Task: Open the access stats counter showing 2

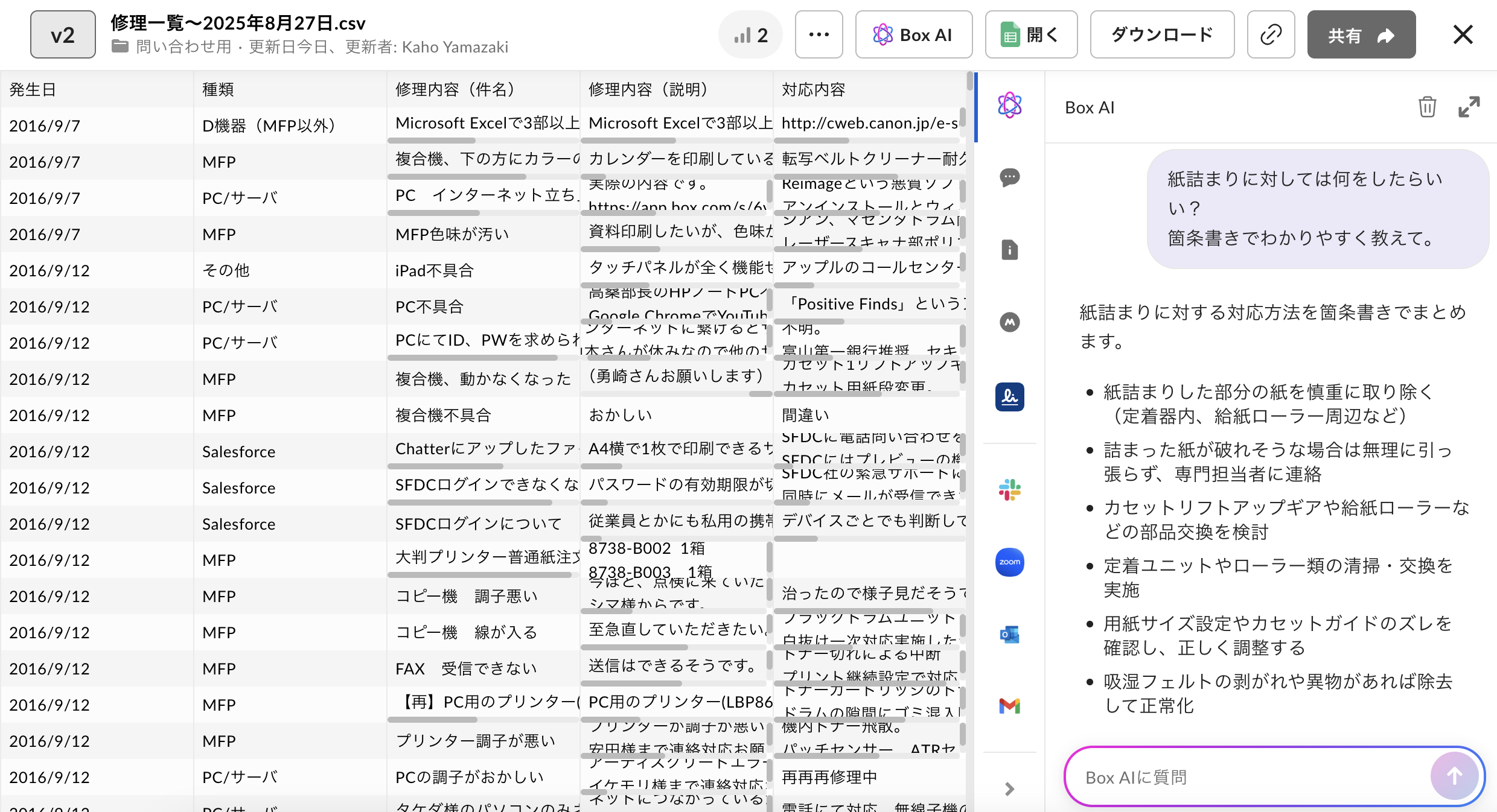Action: click(x=751, y=34)
